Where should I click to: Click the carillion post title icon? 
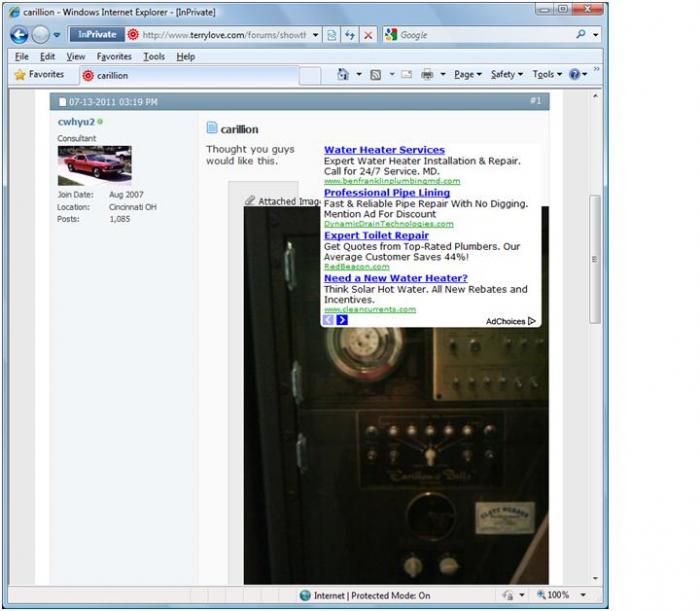click(x=212, y=128)
